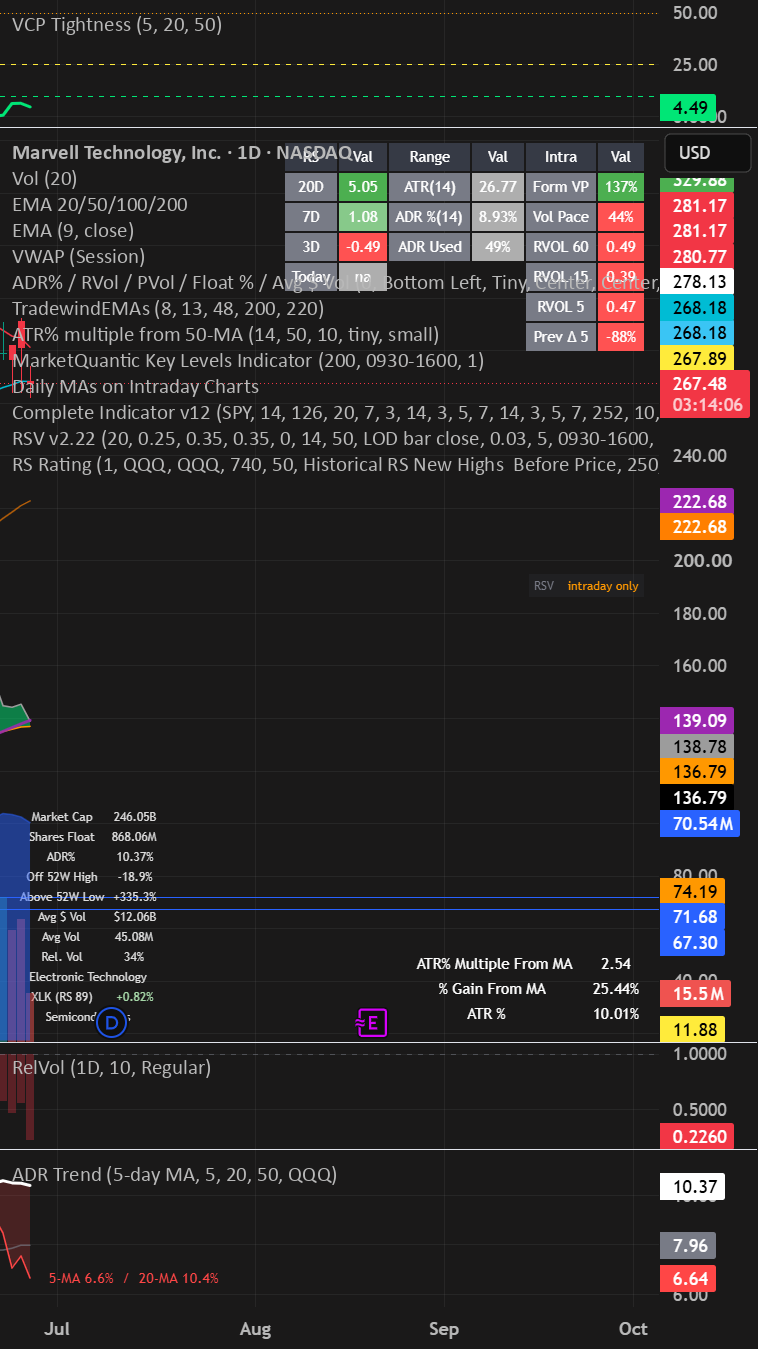Click the % Gain From MA 25.44% value
758x1349 pixels.
pos(616,989)
